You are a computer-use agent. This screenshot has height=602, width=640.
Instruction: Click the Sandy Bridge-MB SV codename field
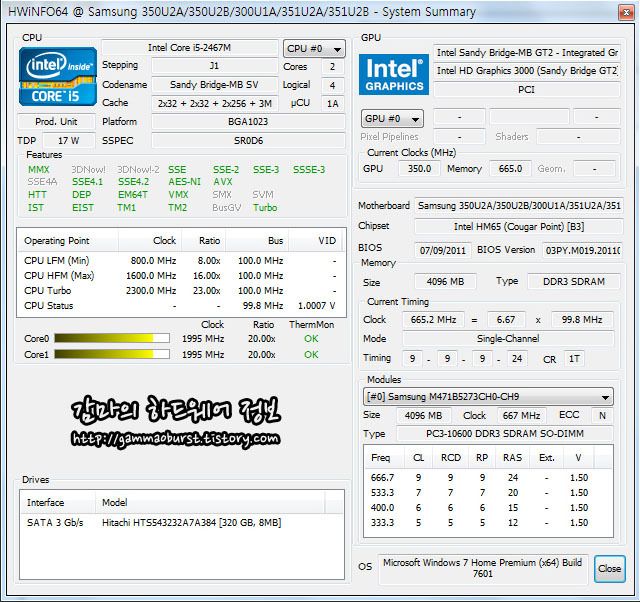coord(214,84)
